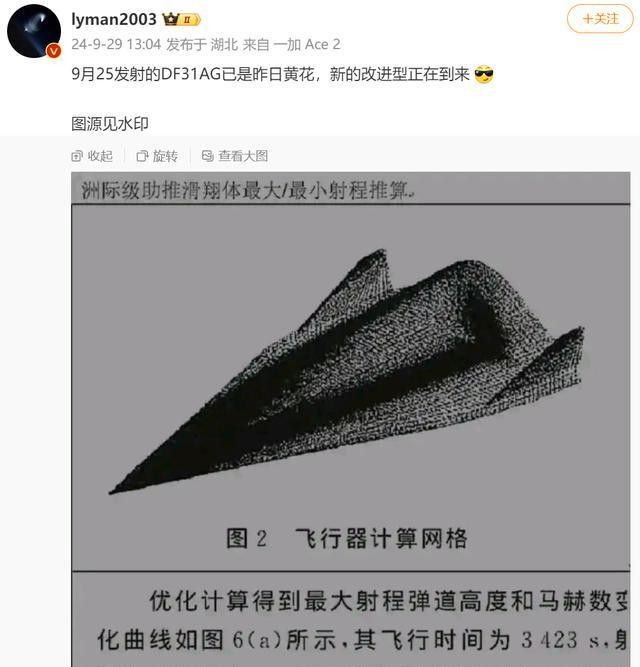Viewport: 640px width, 667px height.
Task: Collapse the image with 收起
Action: point(92,156)
